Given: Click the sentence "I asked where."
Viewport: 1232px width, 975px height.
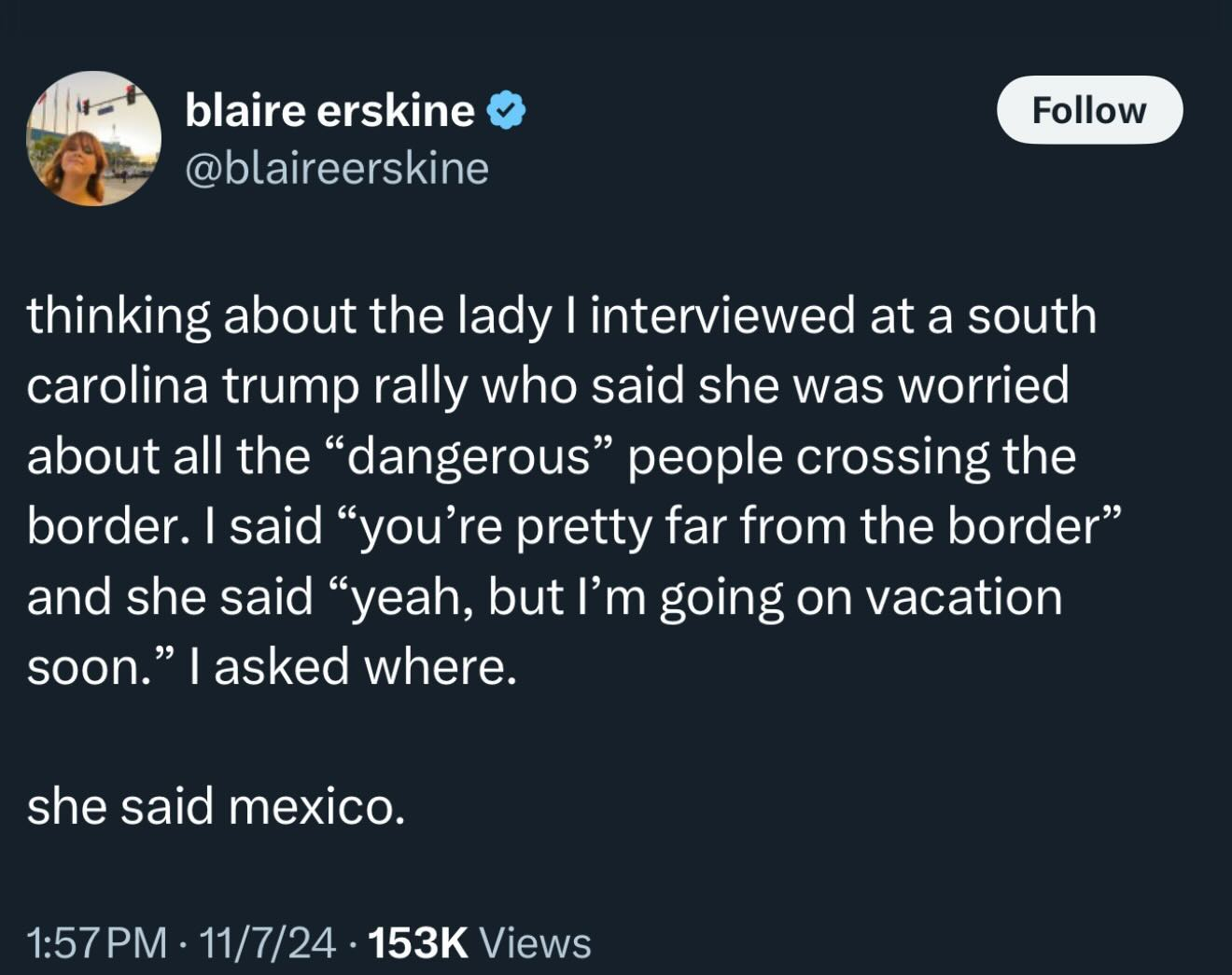Looking at the screenshot, I should (x=353, y=666).
